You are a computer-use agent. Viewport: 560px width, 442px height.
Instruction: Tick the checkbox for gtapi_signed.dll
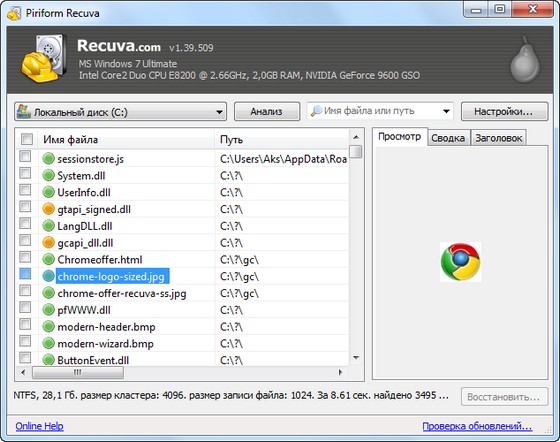25,206
